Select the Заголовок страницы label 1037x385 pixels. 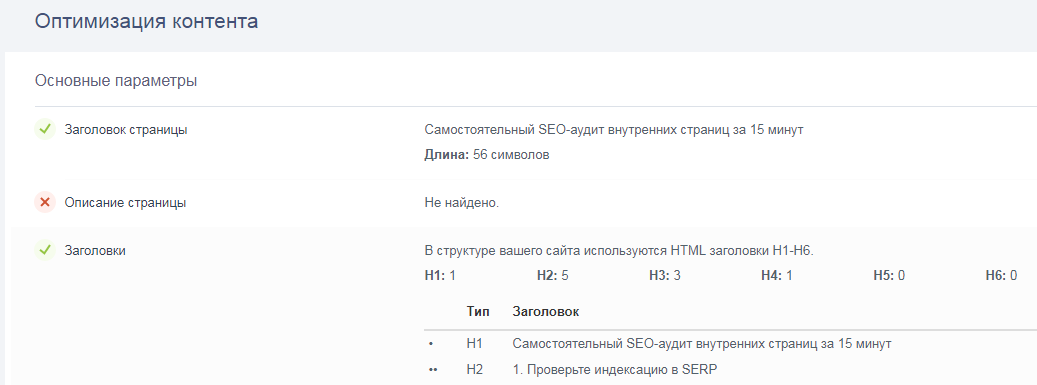[126, 130]
